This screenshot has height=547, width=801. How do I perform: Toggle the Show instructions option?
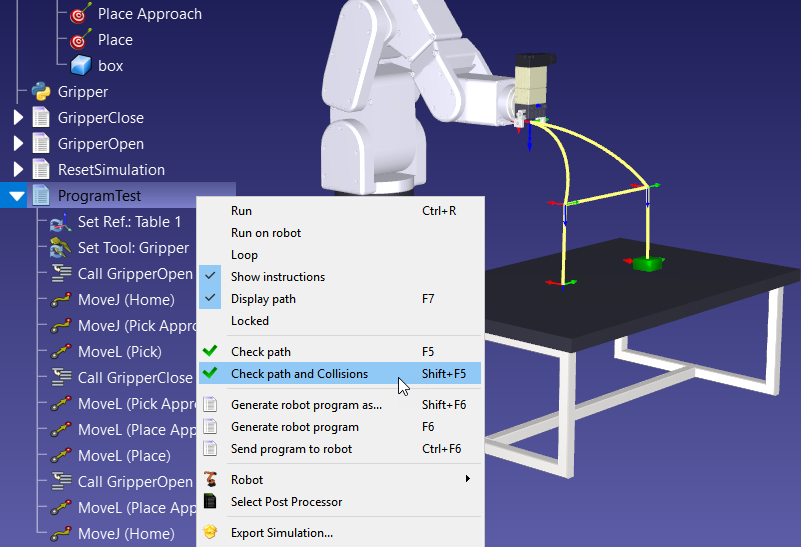(x=277, y=277)
